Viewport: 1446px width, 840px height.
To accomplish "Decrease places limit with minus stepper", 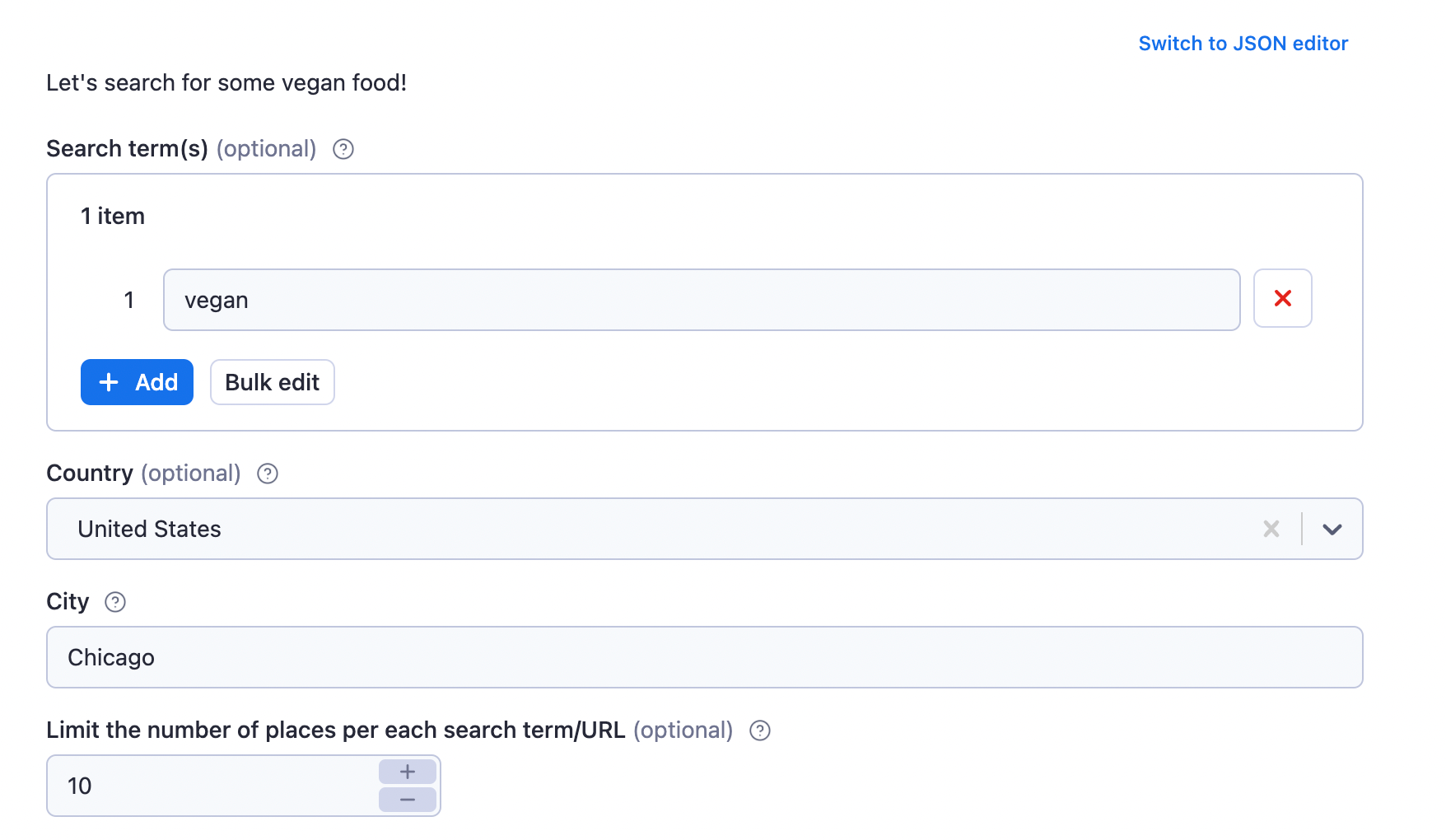I will (x=408, y=800).
